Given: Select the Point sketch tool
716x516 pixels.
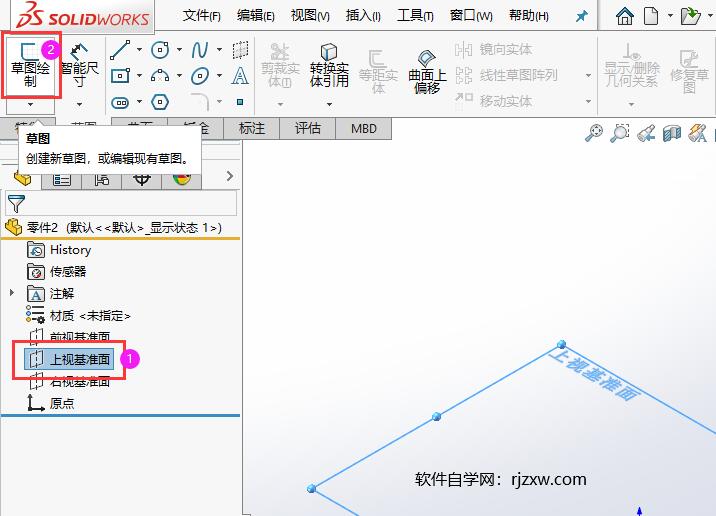Looking at the screenshot, I should click(240, 102).
